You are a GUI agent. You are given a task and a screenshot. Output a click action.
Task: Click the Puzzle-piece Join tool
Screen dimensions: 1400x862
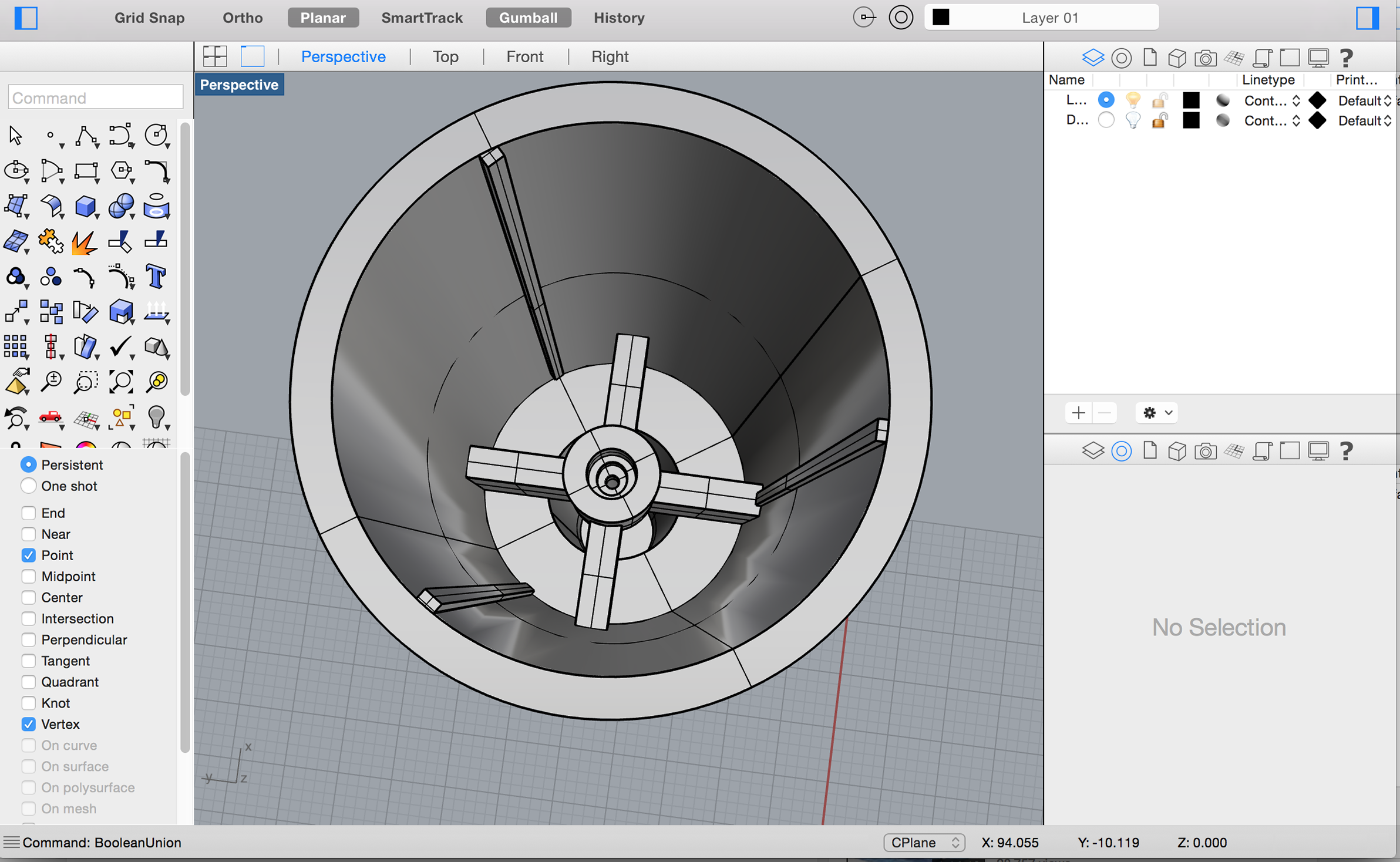point(51,241)
